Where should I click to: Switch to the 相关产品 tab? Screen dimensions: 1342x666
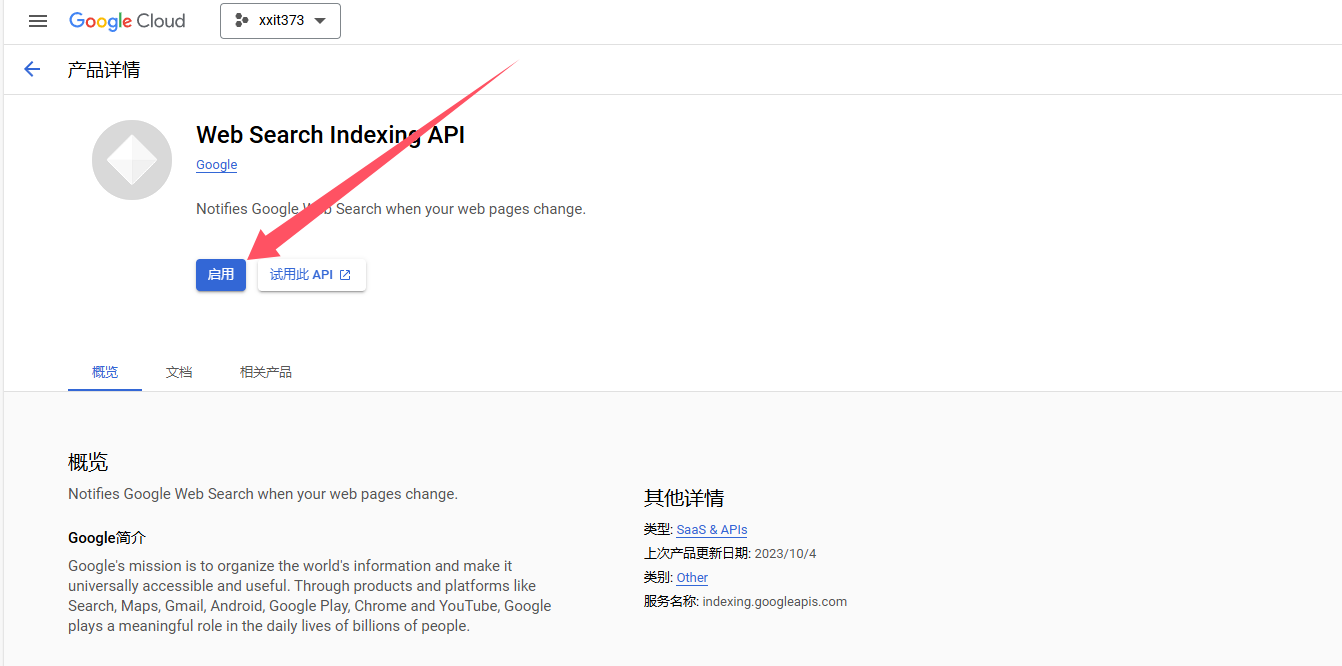(266, 372)
